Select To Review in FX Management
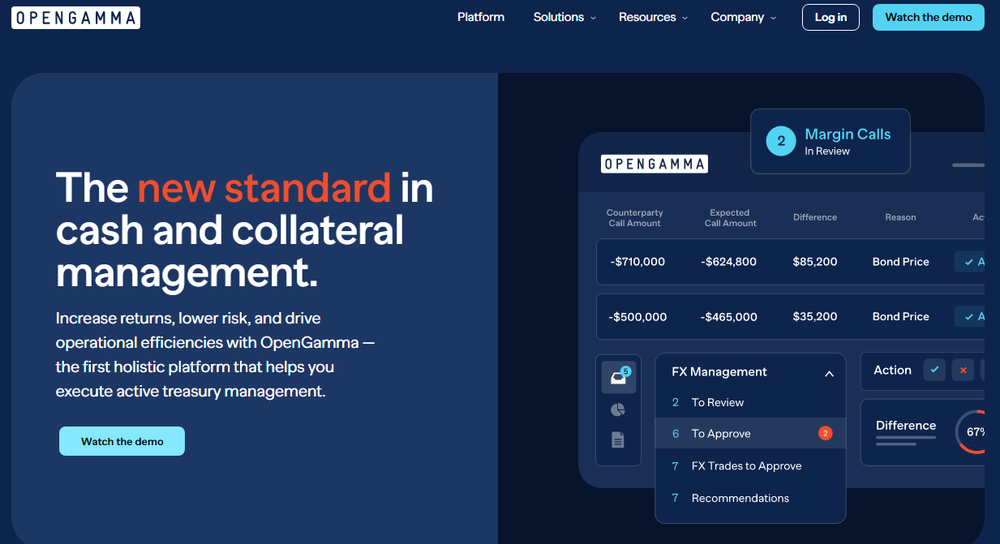Viewport: 1000px width, 544px height. [x=750, y=402]
